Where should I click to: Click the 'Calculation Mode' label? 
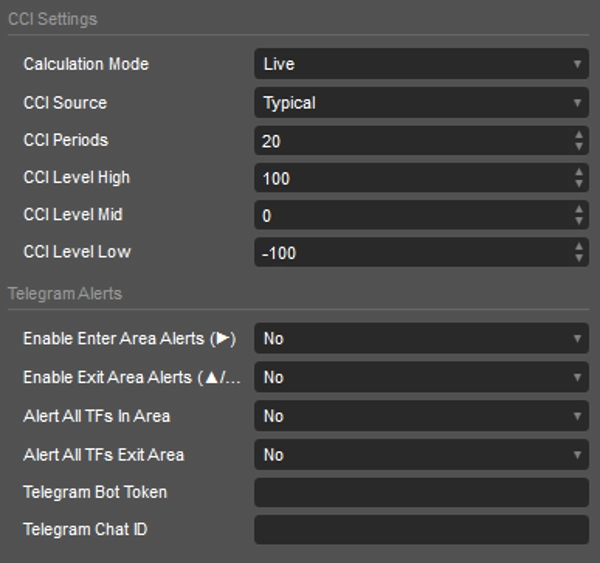tap(86, 64)
